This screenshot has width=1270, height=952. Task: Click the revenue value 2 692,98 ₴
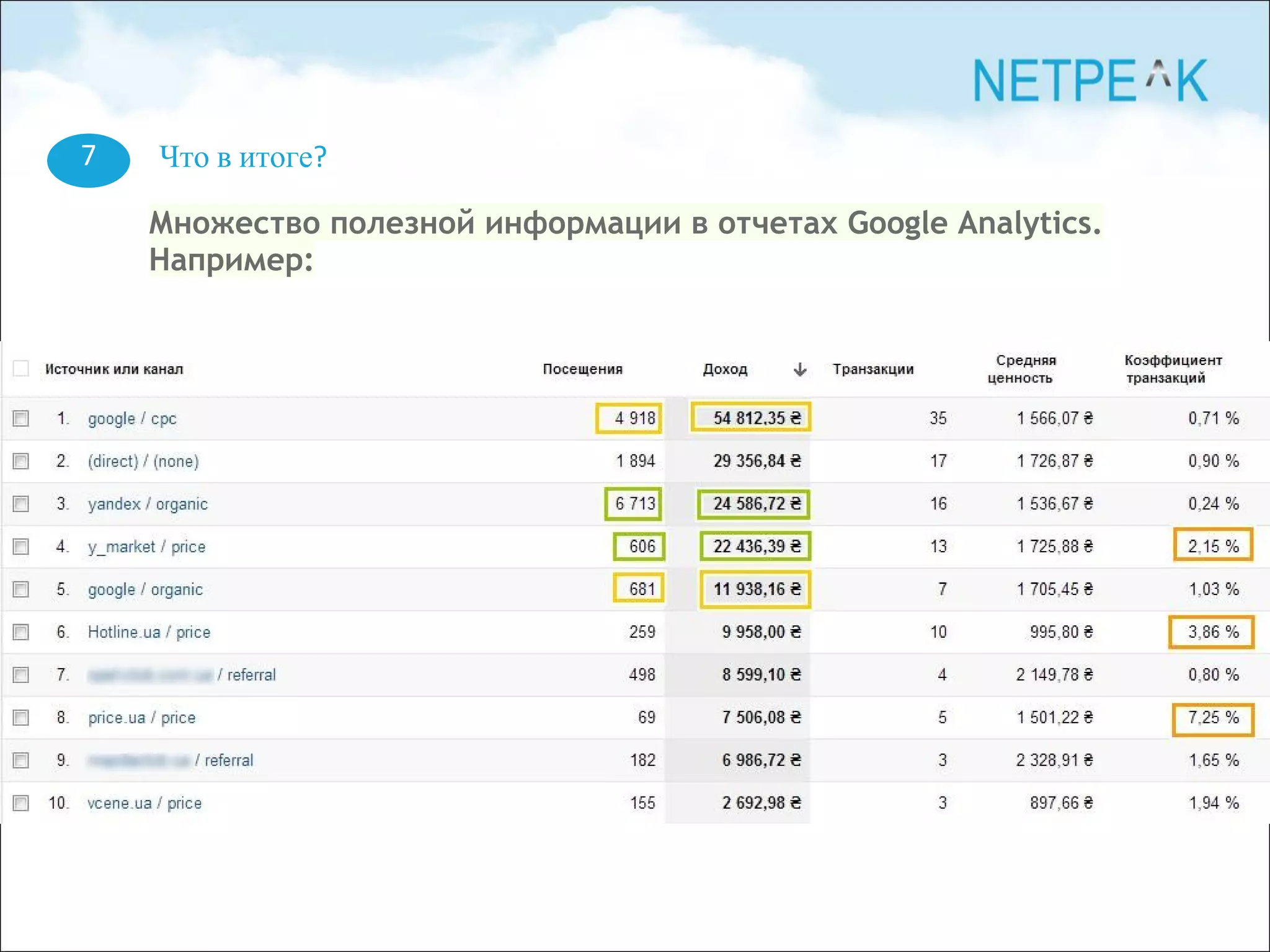tap(762, 803)
